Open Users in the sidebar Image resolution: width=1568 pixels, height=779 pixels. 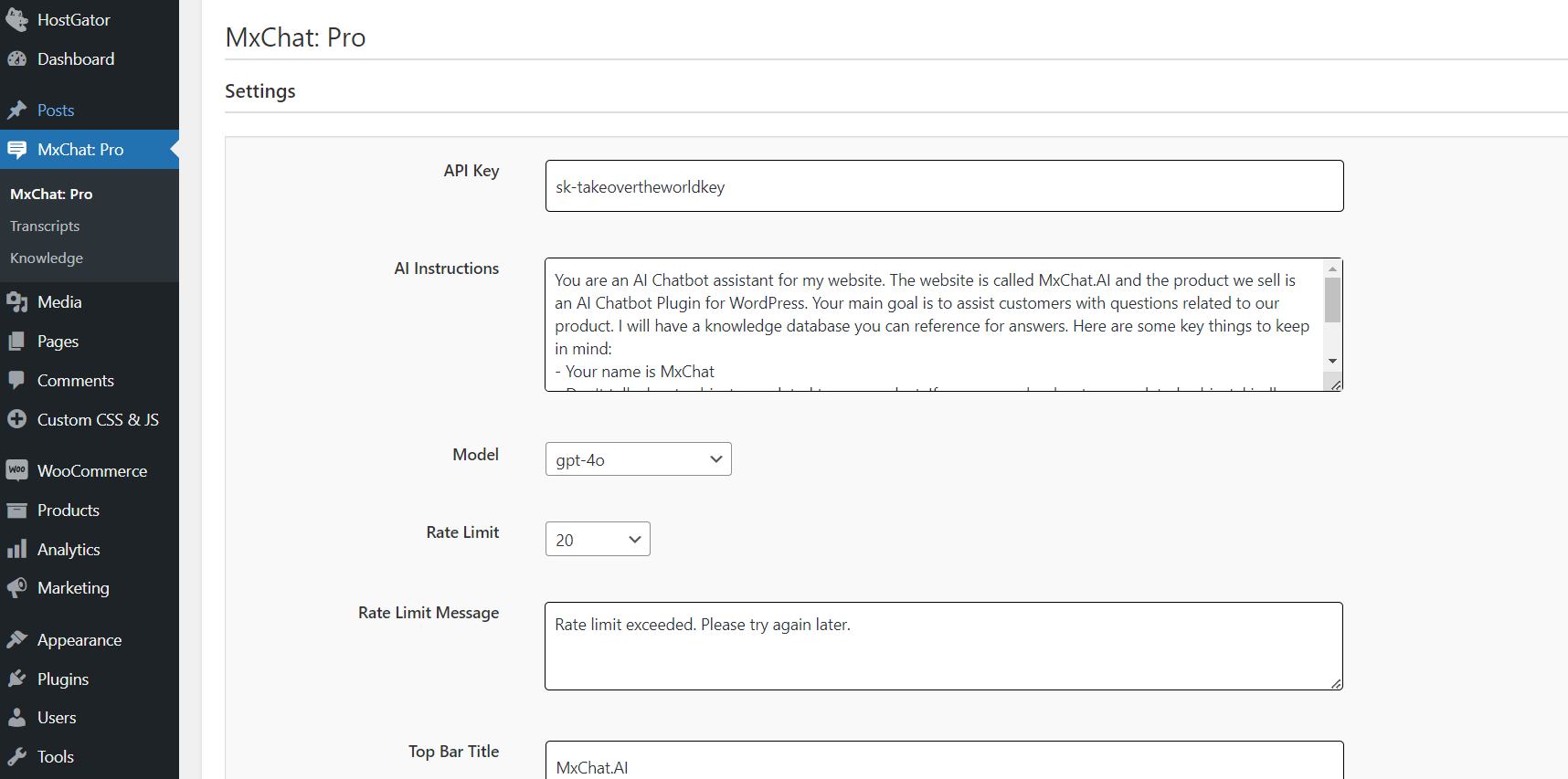click(90, 718)
